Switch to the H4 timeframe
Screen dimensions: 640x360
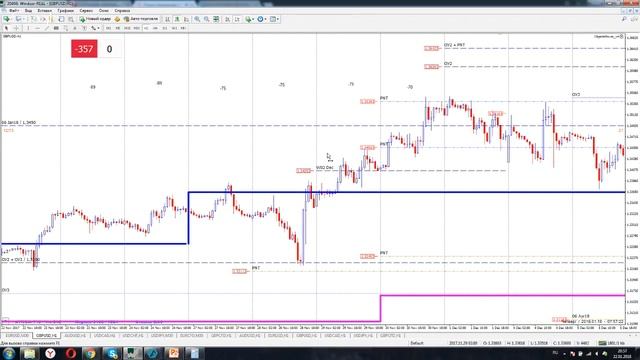[x=155, y=28]
